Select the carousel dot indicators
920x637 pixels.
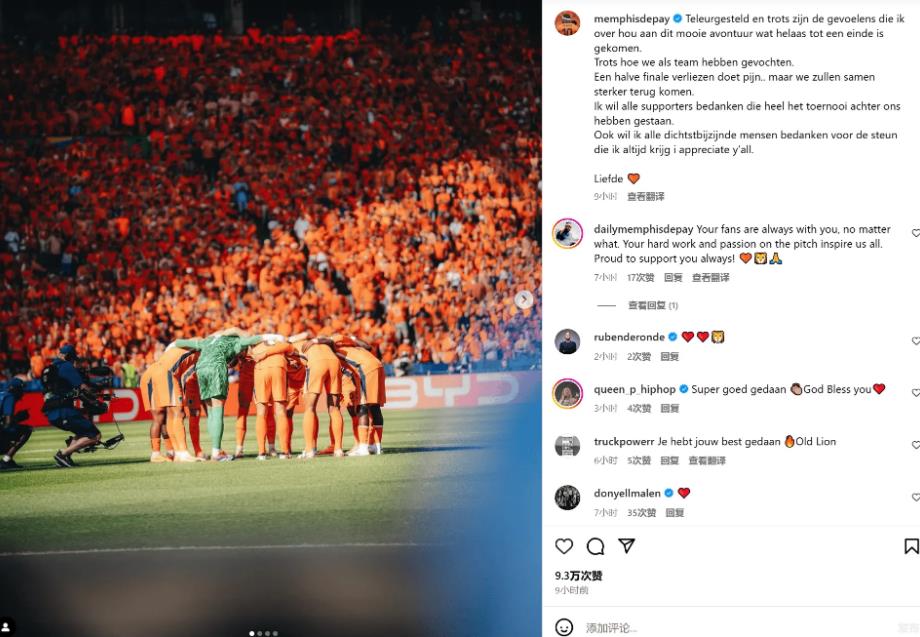coord(263,633)
